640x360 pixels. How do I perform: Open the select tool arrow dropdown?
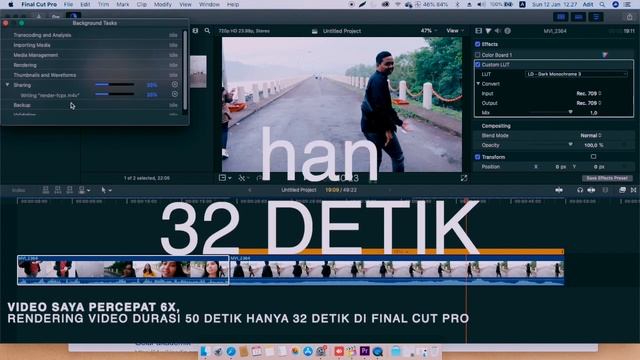[106, 190]
